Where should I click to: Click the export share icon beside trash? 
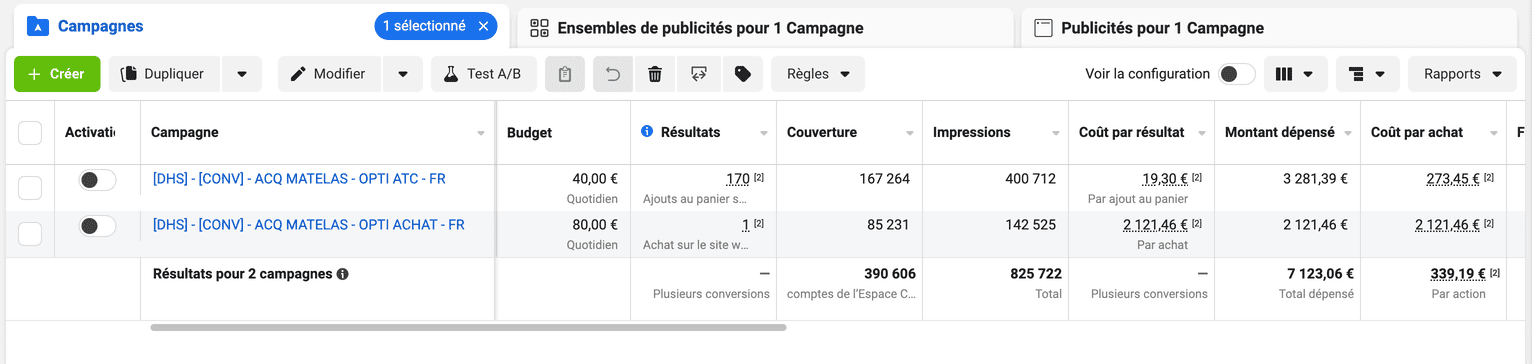(x=699, y=74)
